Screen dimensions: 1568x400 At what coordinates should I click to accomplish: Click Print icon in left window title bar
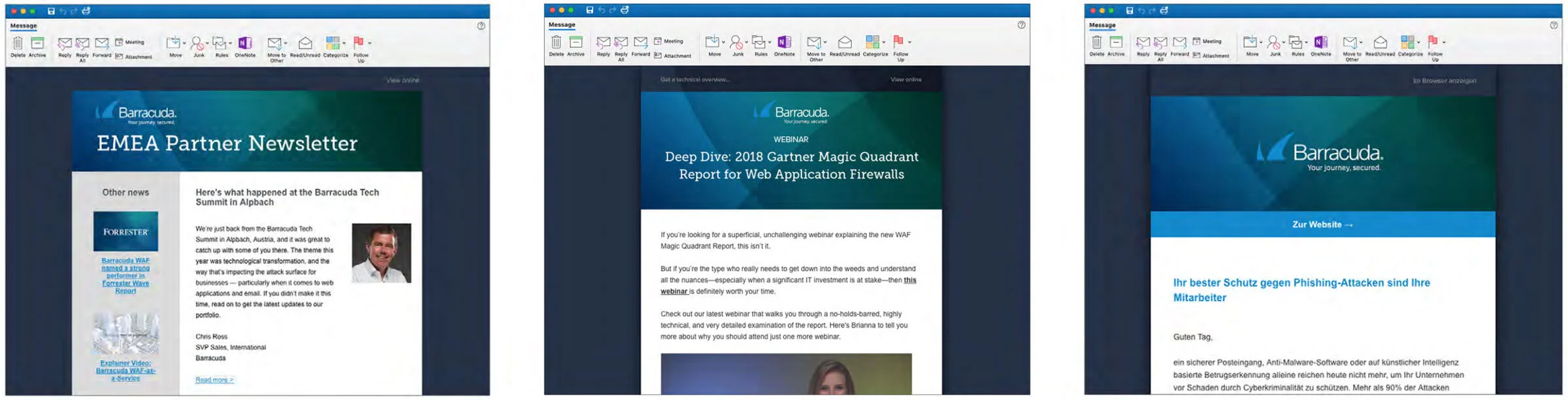(86, 11)
